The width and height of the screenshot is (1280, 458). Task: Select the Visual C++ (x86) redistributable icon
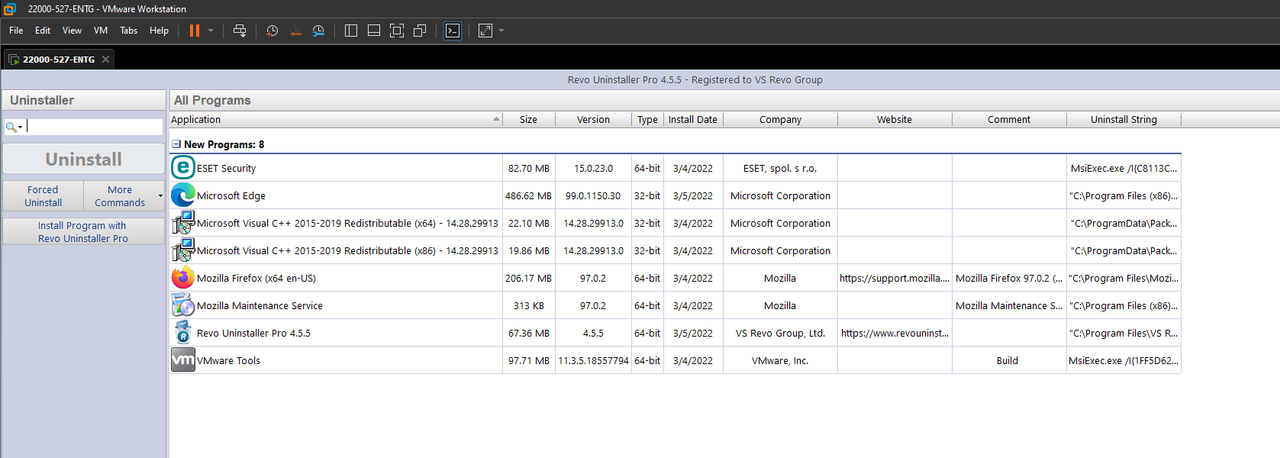click(183, 250)
